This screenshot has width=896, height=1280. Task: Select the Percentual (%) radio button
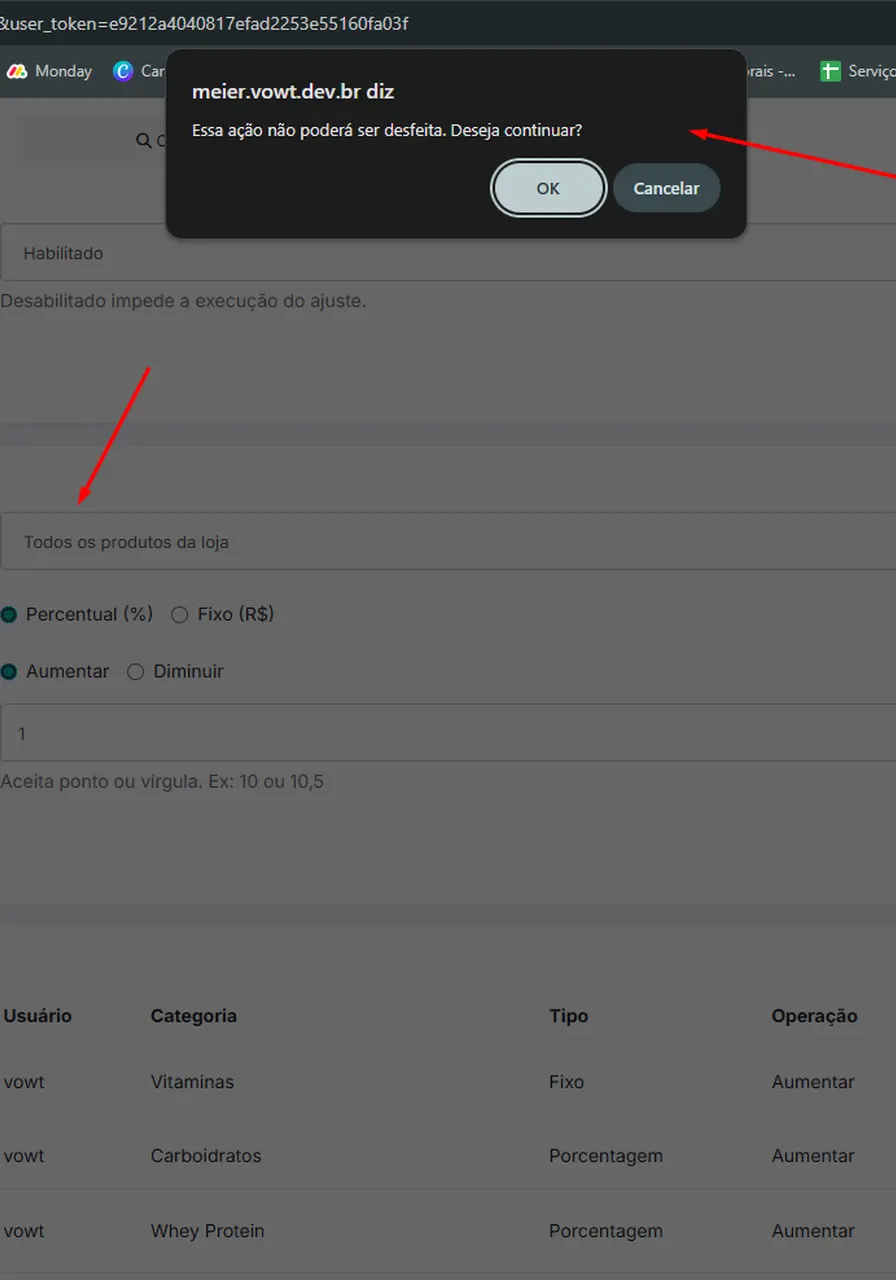click(x=9, y=615)
